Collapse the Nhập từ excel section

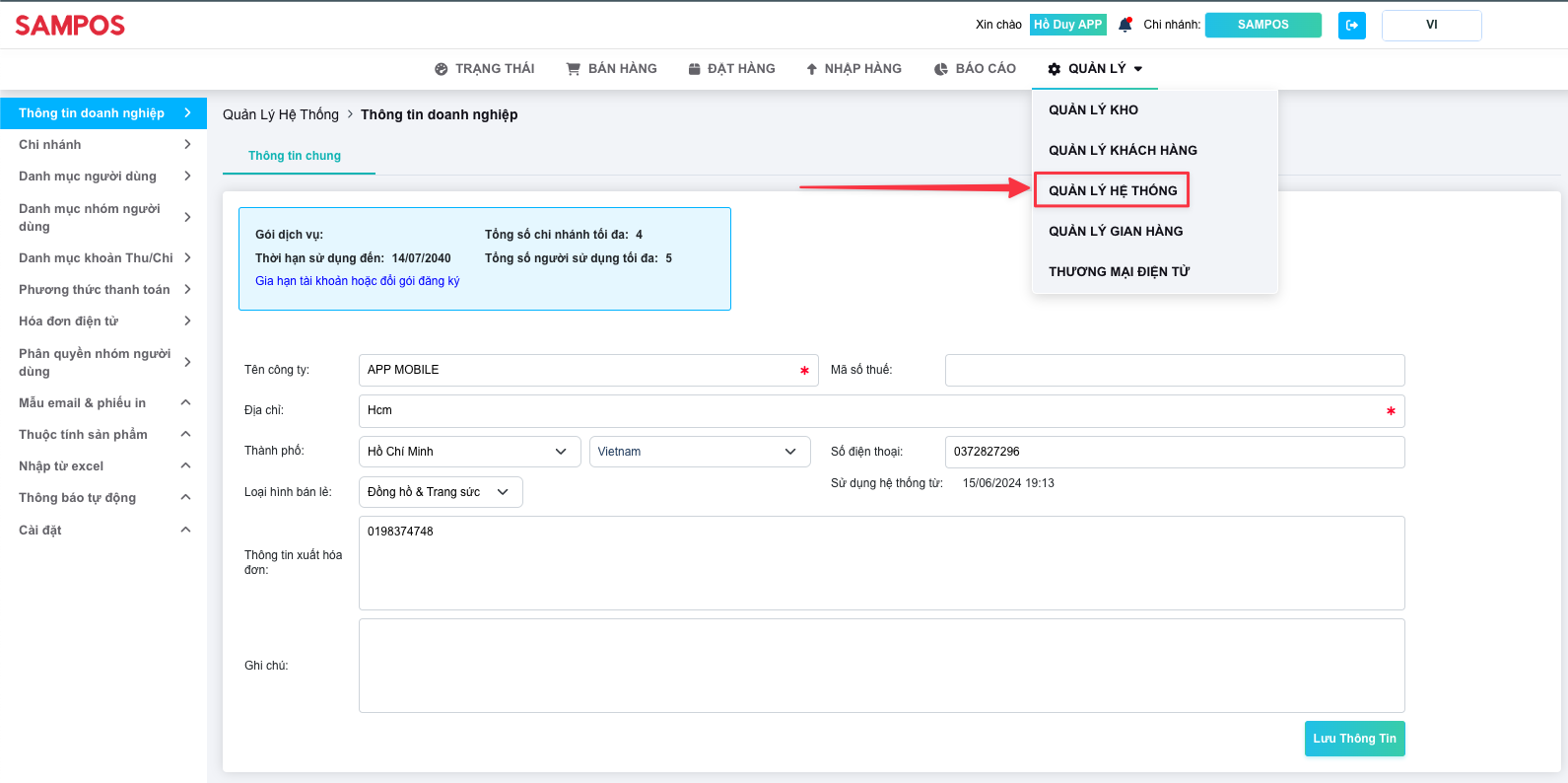(x=103, y=466)
